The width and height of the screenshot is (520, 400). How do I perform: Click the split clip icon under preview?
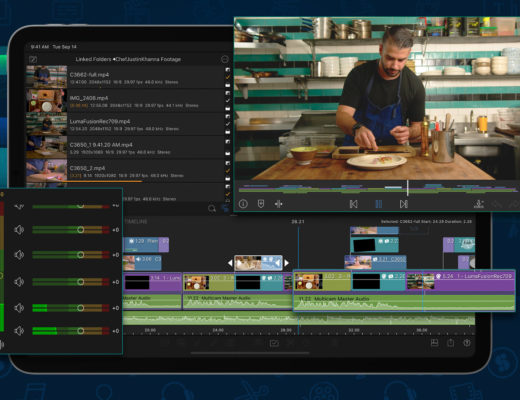(x=279, y=204)
